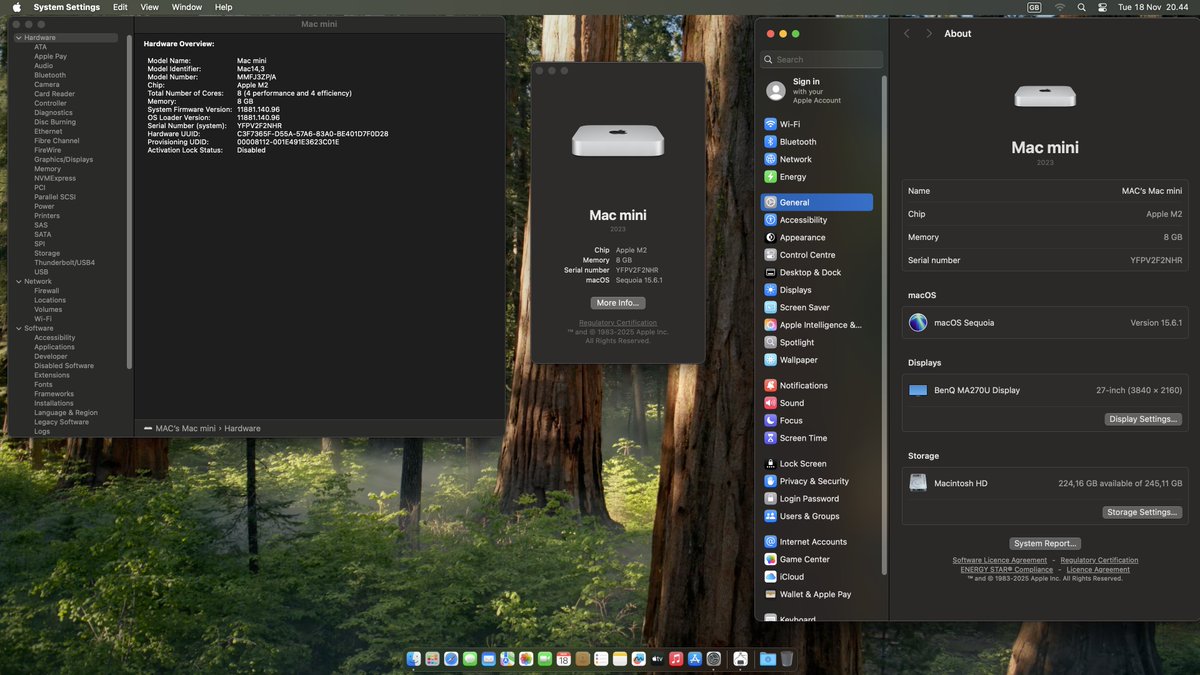The image size is (1200, 675).
Task: Open Control Centre in menu bar
Action: tap(1103, 7)
